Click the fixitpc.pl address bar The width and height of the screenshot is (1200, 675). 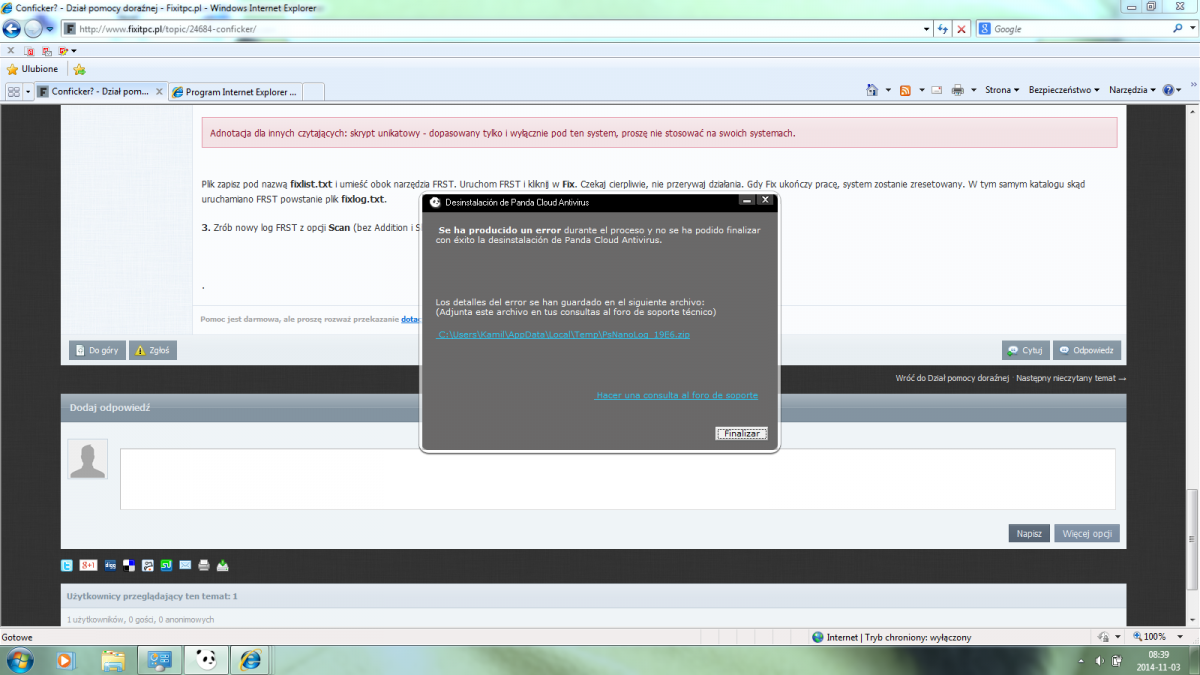pos(495,29)
